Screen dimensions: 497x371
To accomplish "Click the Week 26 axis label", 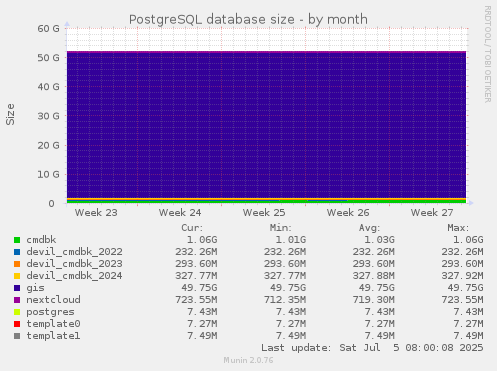I will (348, 213).
